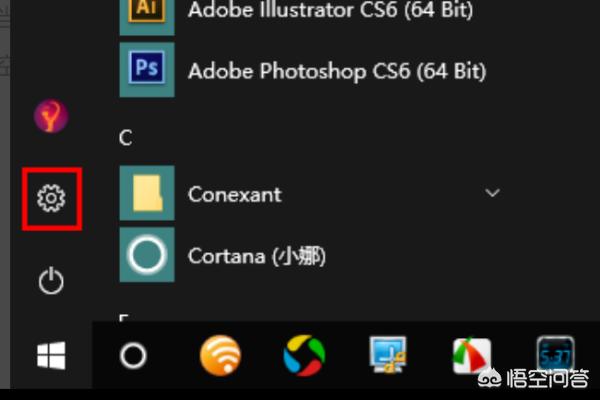Launch Adobe Illustrator CS6 (64 Bit)

pyautogui.click(x=331, y=10)
